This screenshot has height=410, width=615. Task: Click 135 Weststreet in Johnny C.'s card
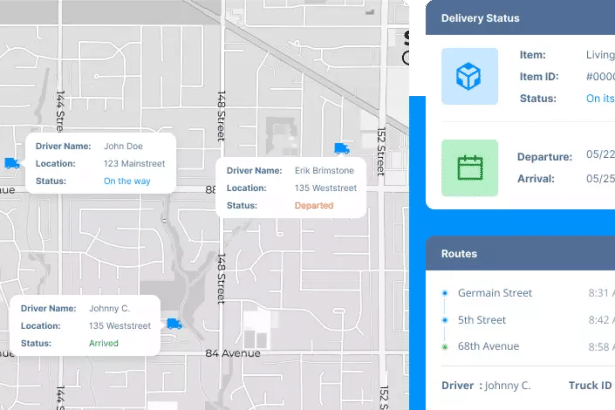(120, 326)
